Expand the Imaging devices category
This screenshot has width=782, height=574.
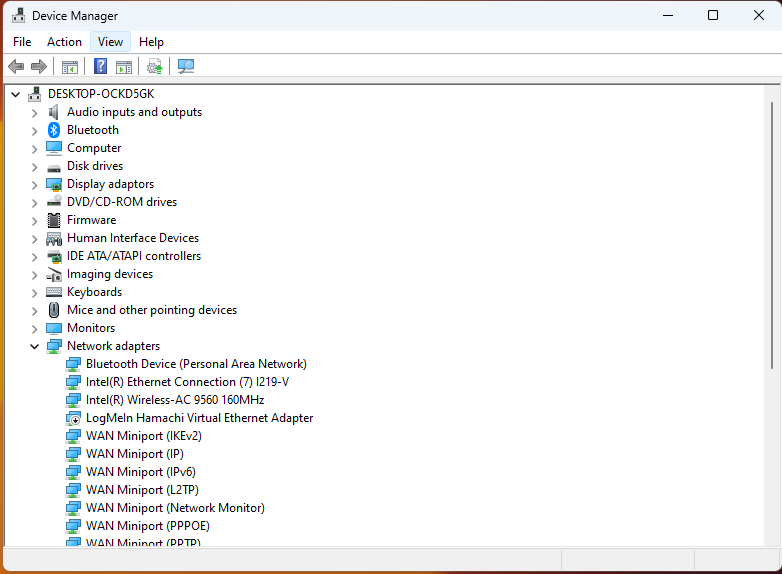pos(34,275)
